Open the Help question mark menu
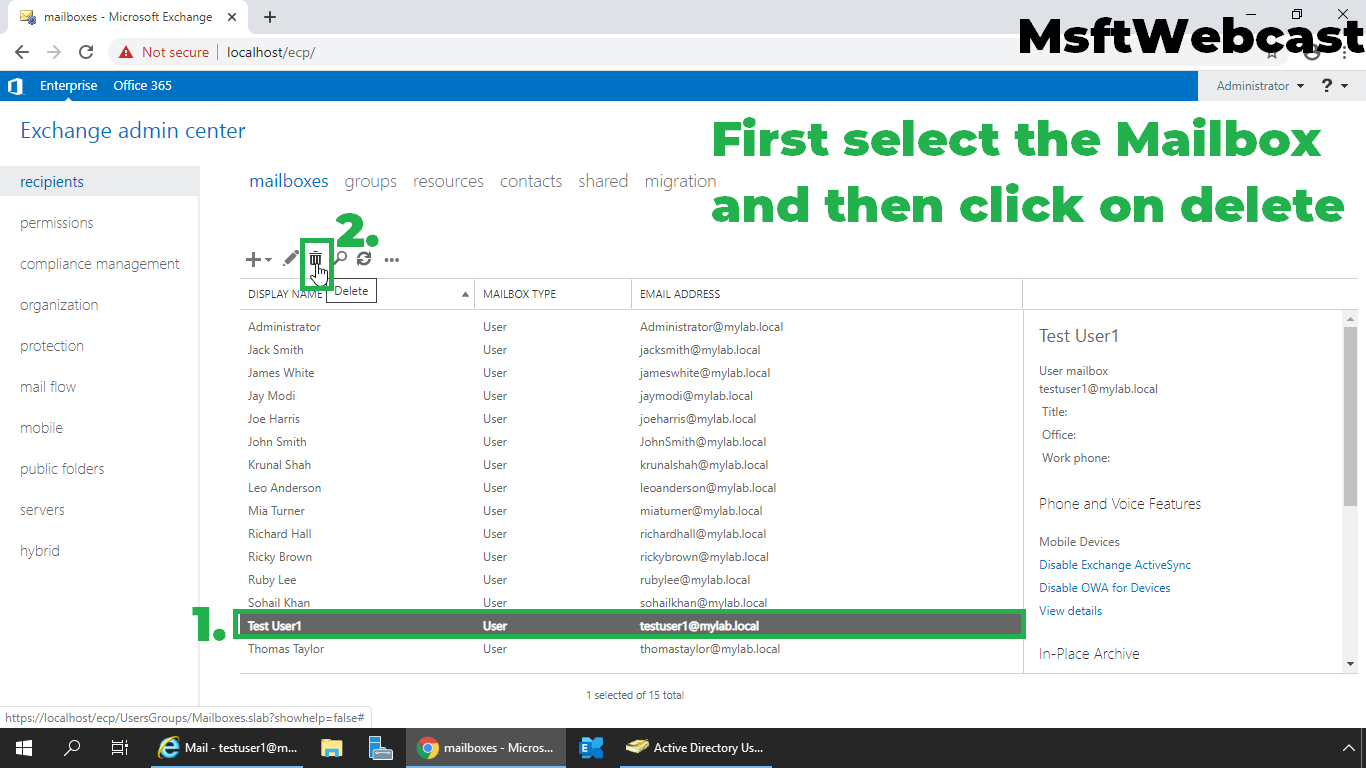The height and width of the screenshot is (768, 1366). point(1335,86)
